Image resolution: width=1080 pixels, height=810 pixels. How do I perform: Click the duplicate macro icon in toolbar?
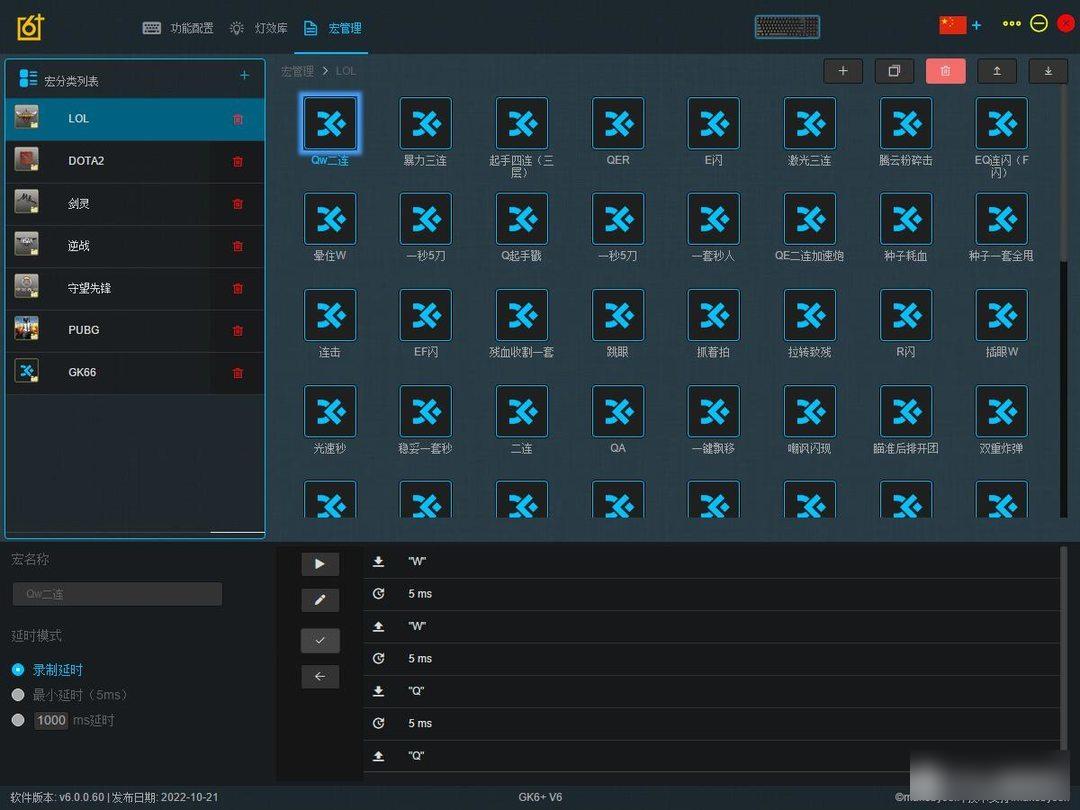click(x=894, y=71)
